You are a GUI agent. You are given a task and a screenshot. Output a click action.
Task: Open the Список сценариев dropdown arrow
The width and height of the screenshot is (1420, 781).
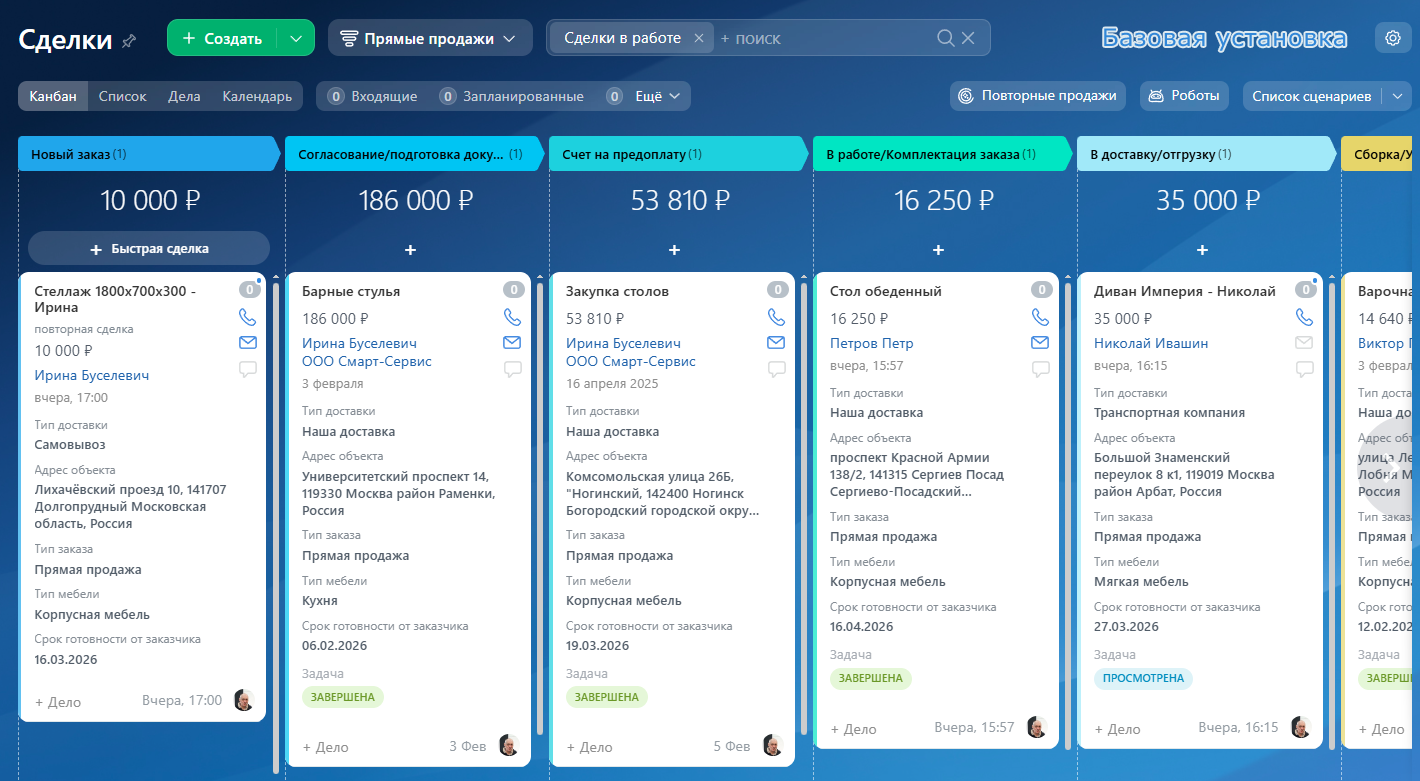(x=1396, y=96)
